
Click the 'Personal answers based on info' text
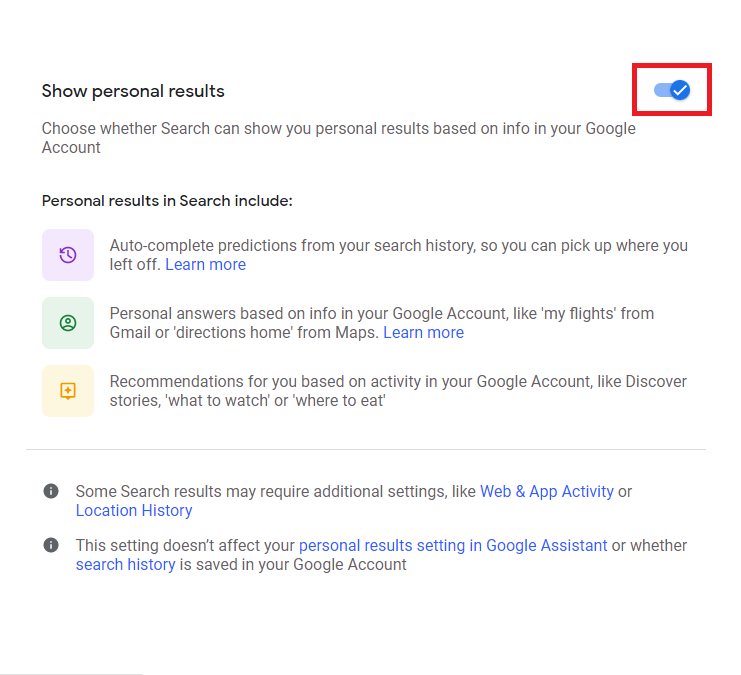[x=380, y=314]
